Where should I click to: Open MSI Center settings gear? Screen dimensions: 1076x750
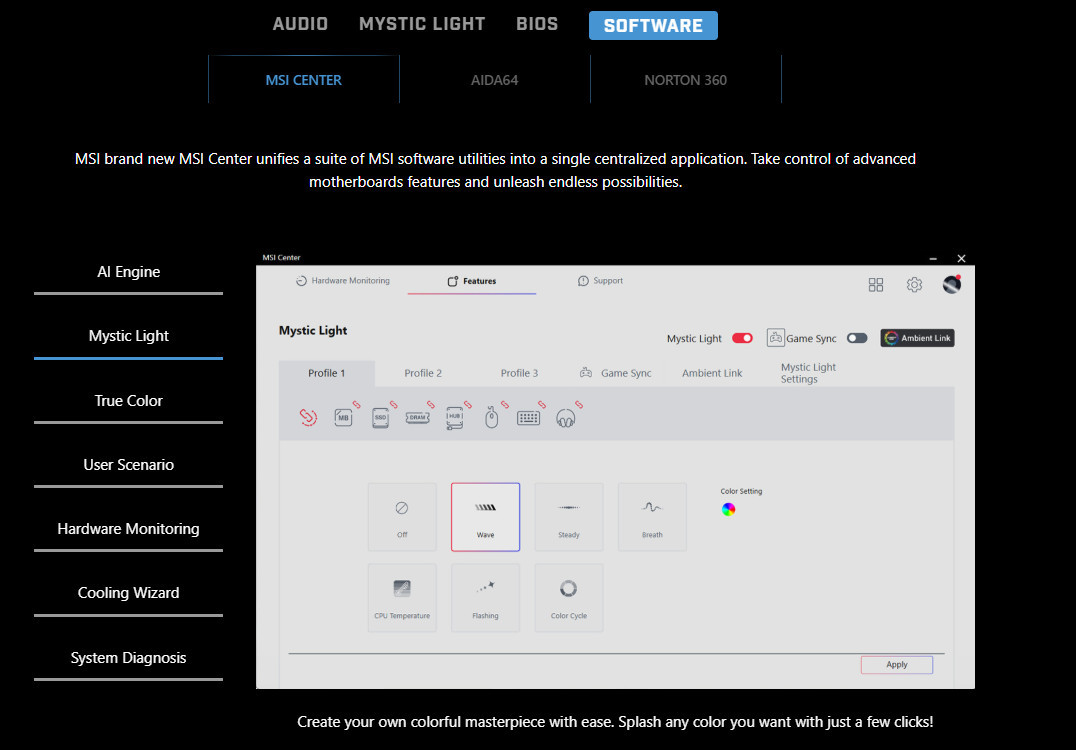click(914, 285)
